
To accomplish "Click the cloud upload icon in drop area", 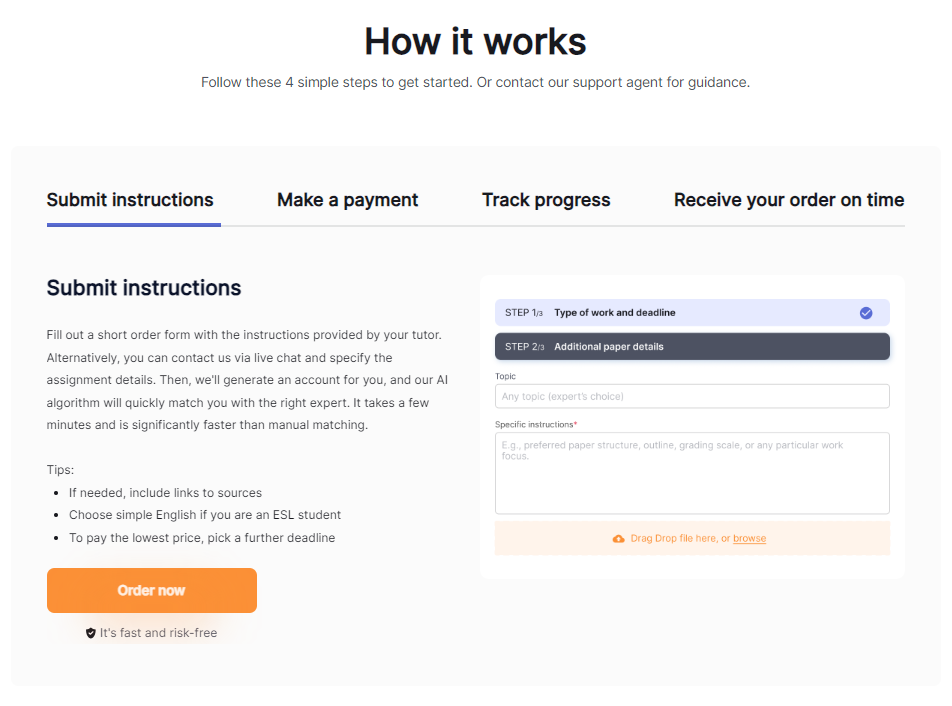I will [x=618, y=538].
